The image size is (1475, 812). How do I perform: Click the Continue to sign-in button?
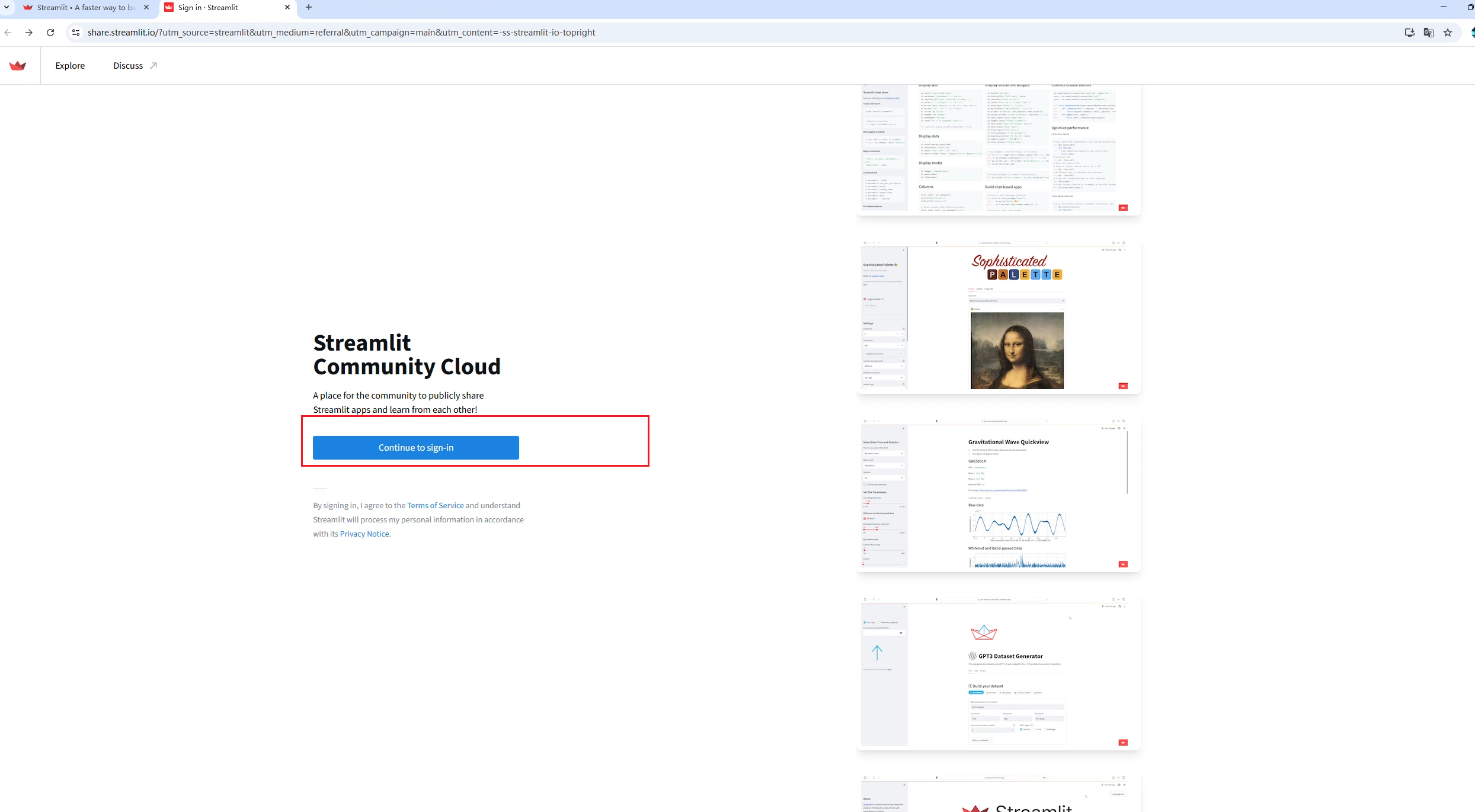pos(416,448)
